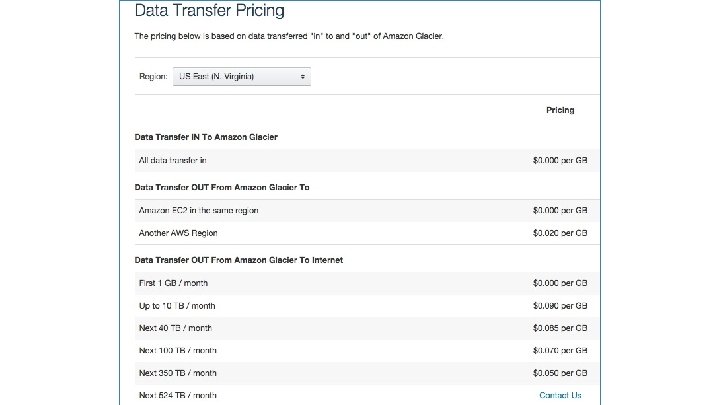Screen dimensions: 720x405
Task: Click 'Up to 10 TB / month' label
Action: click(x=177, y=305)
